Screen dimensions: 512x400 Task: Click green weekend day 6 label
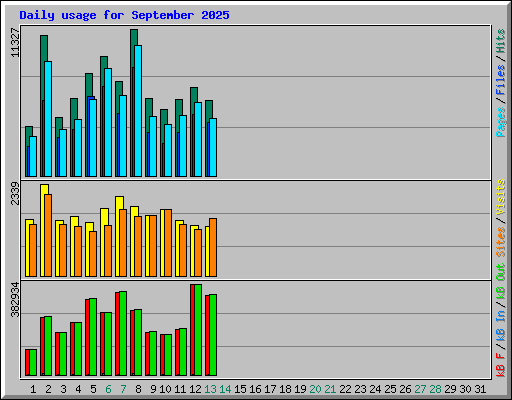point(108,389)
